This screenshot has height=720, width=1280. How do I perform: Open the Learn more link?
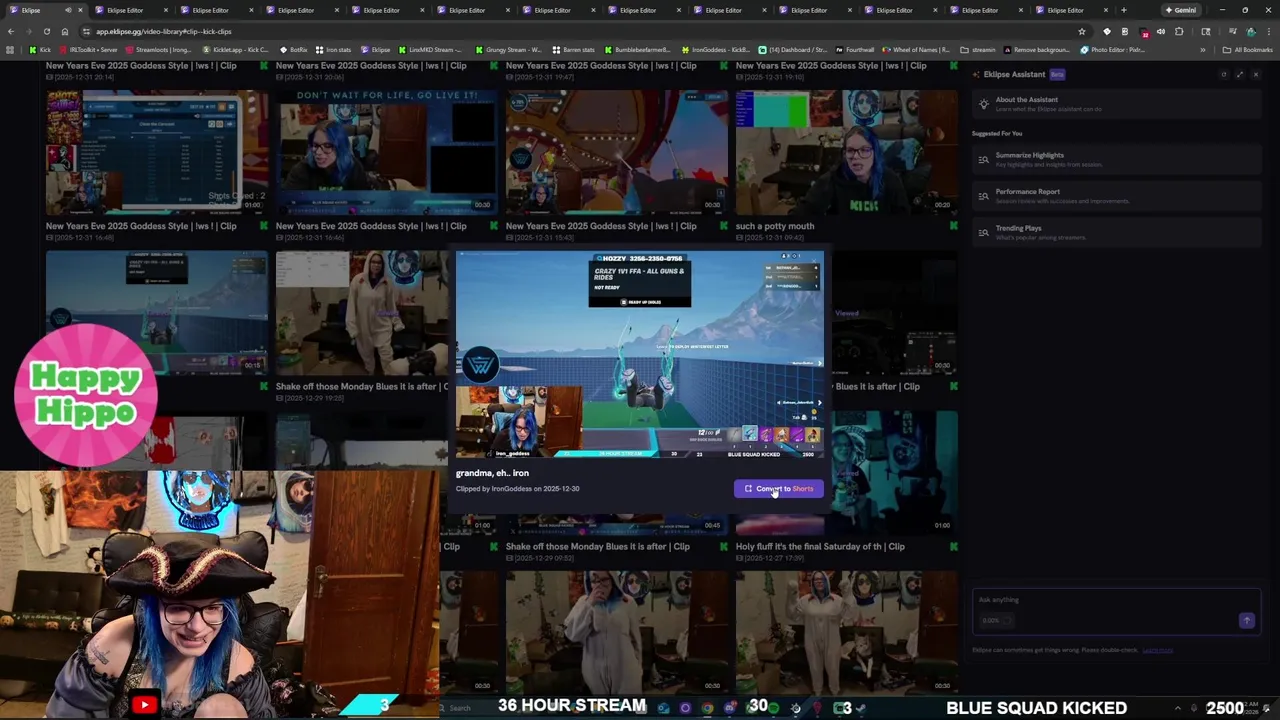(x=1157, y=650)
